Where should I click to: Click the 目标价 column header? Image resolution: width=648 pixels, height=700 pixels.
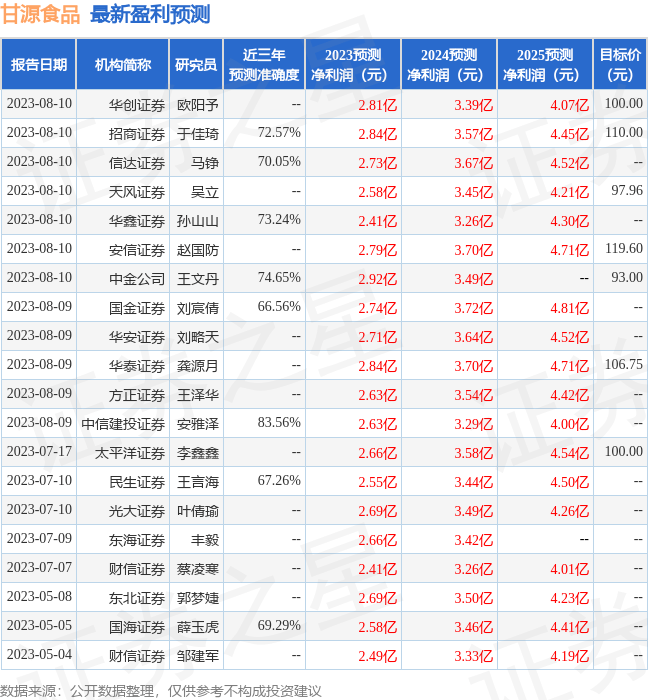(619, 65)
